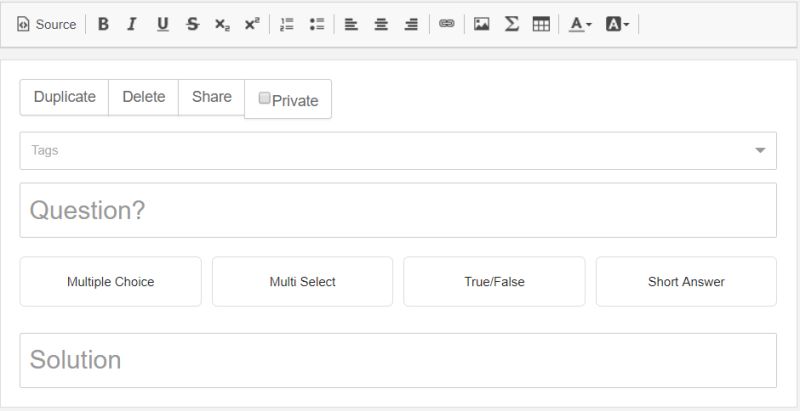This screenshot has height=411, width=800.
Task: Click the Duplicate button
Action: coord(64,97)
